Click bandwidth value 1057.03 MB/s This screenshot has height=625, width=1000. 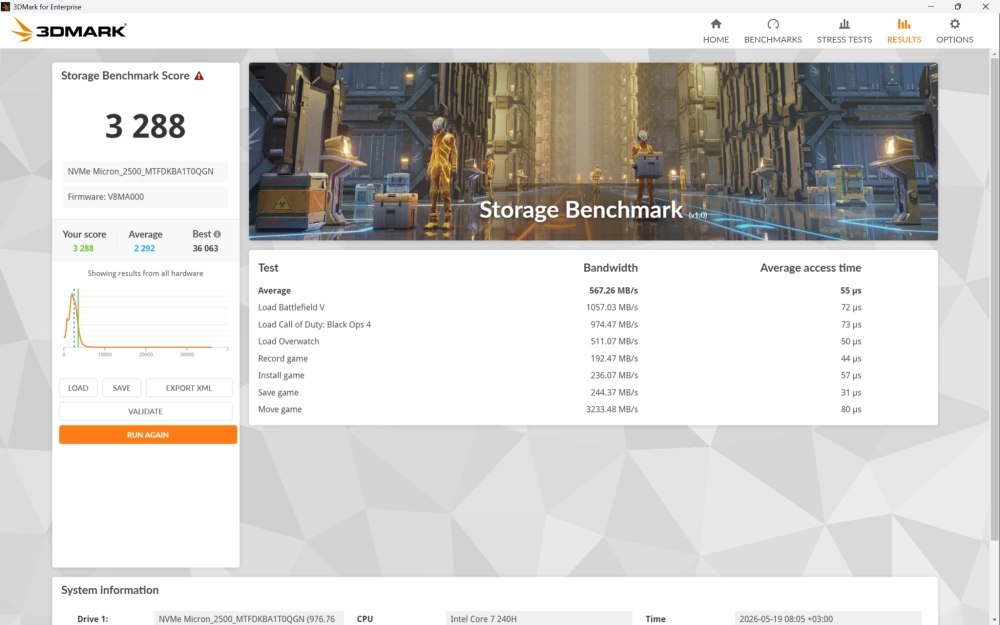[612, 307]
